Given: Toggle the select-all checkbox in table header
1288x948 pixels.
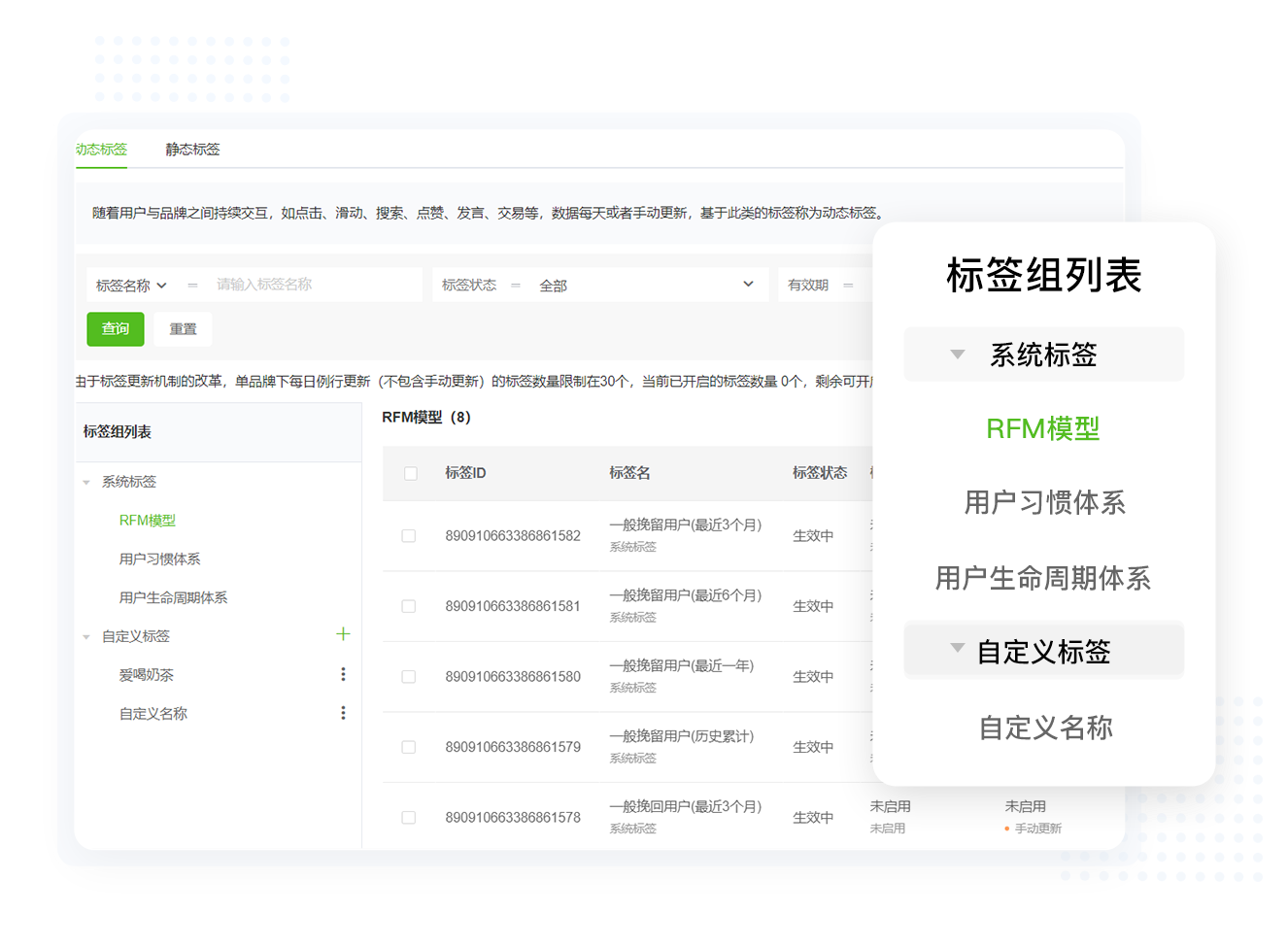Looking at the screenshot, I should point(410,473).
